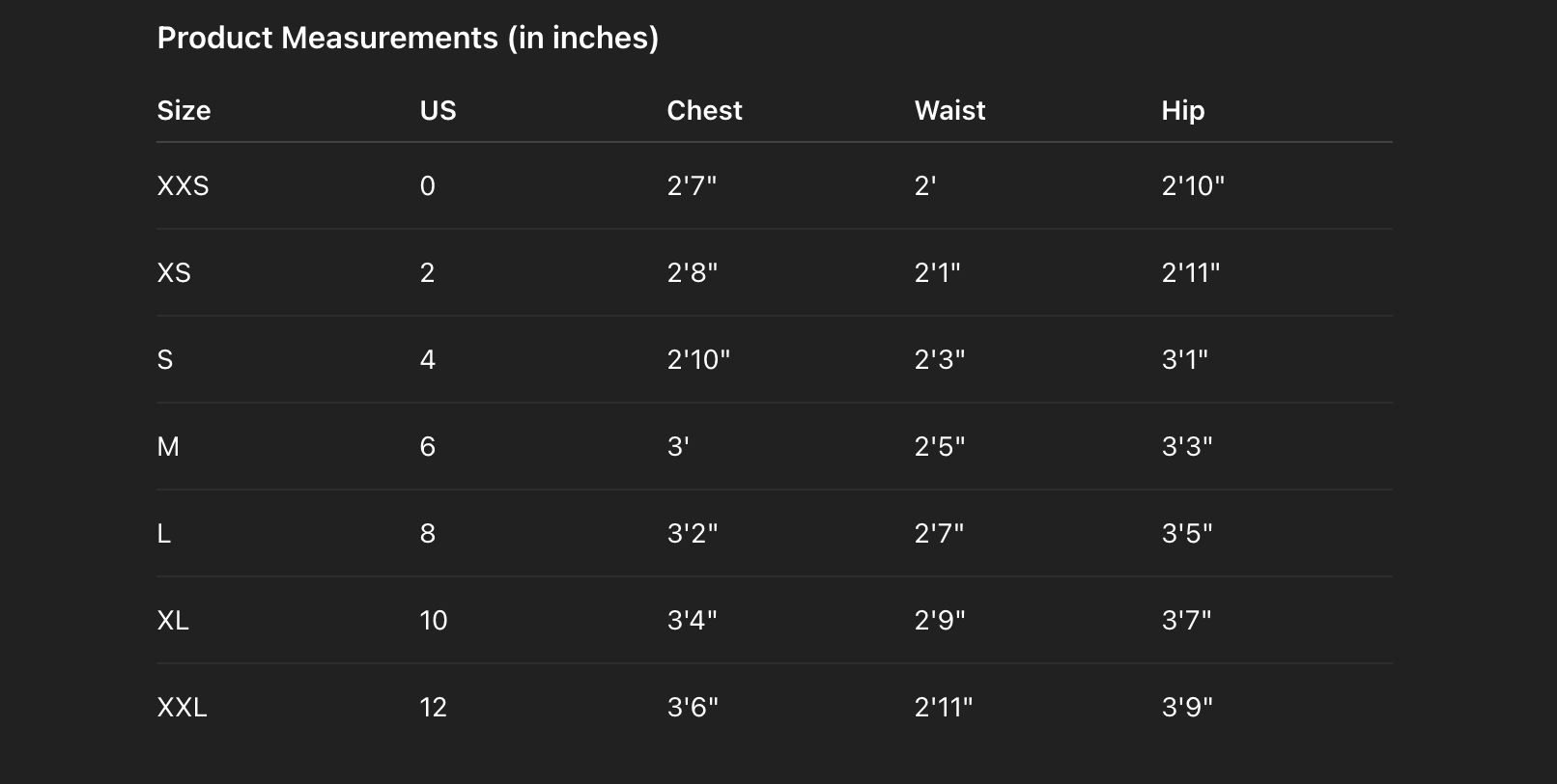Select the Chest column header
This screenshot has width=1557, height=784.
(x=704, y=110)
